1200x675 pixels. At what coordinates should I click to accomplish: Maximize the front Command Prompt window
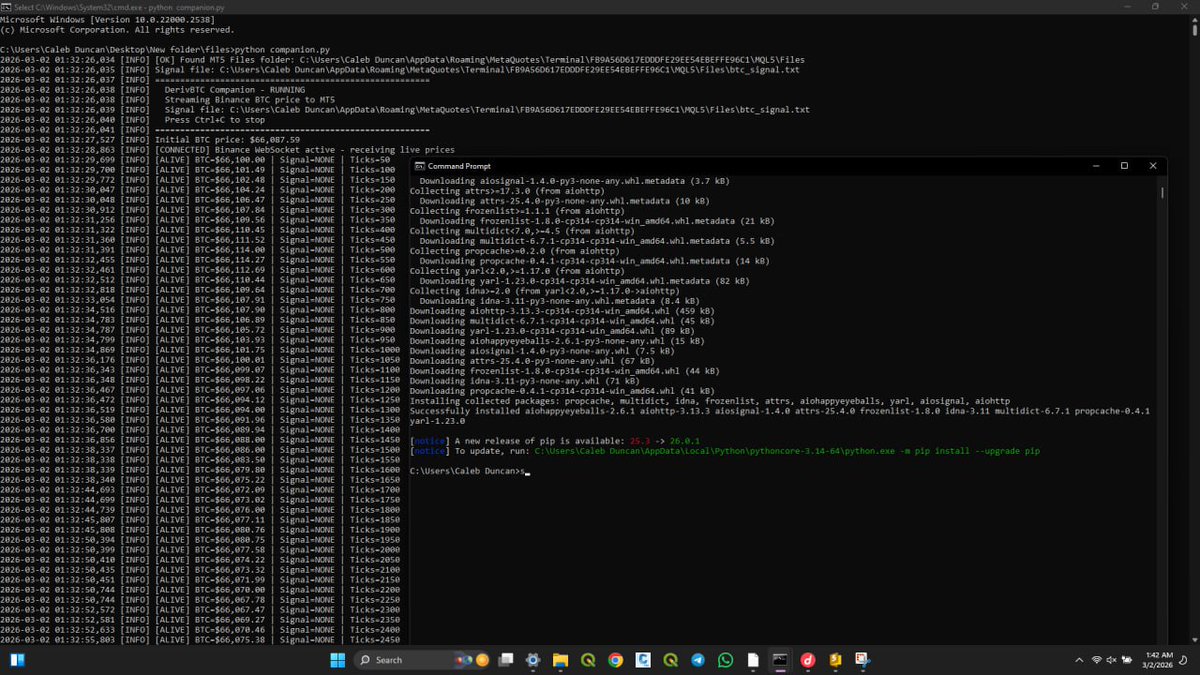coord(1124,165)
